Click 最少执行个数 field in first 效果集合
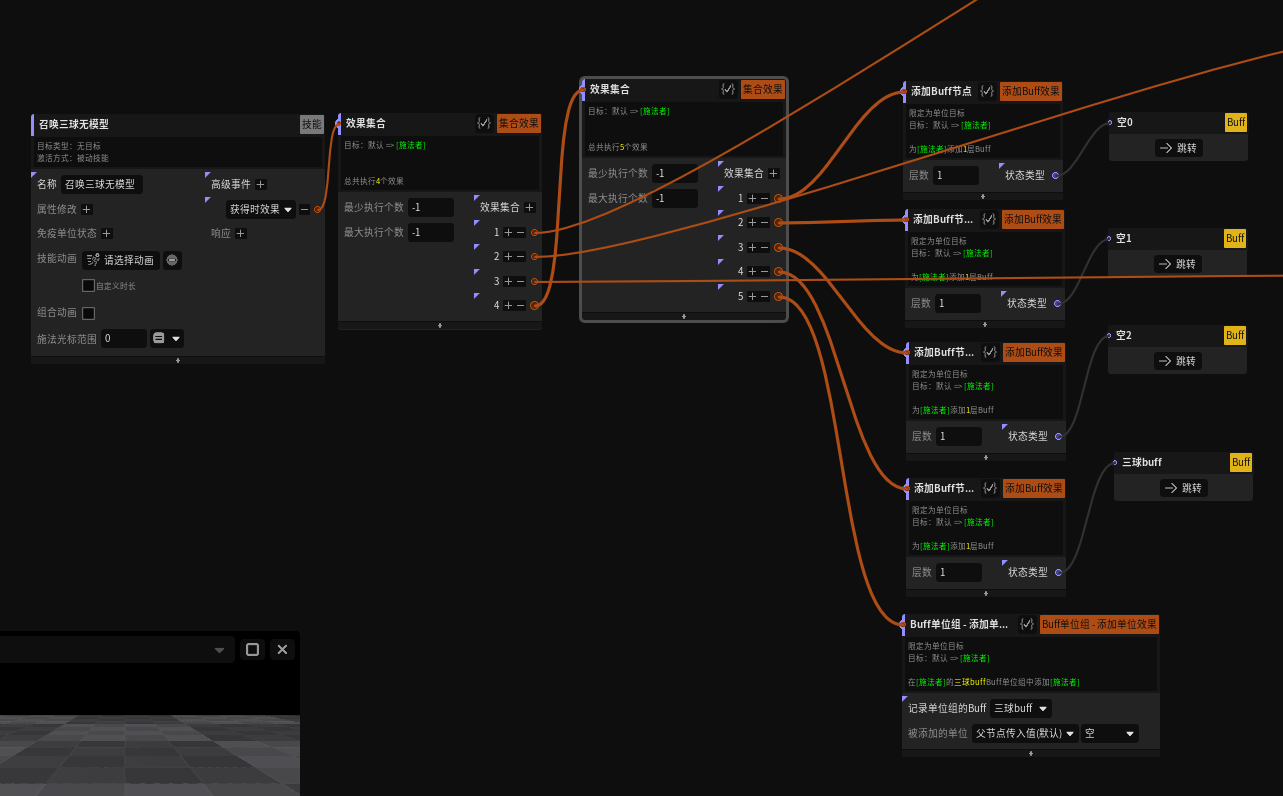The image size is (1283, 796). point(431,207)
